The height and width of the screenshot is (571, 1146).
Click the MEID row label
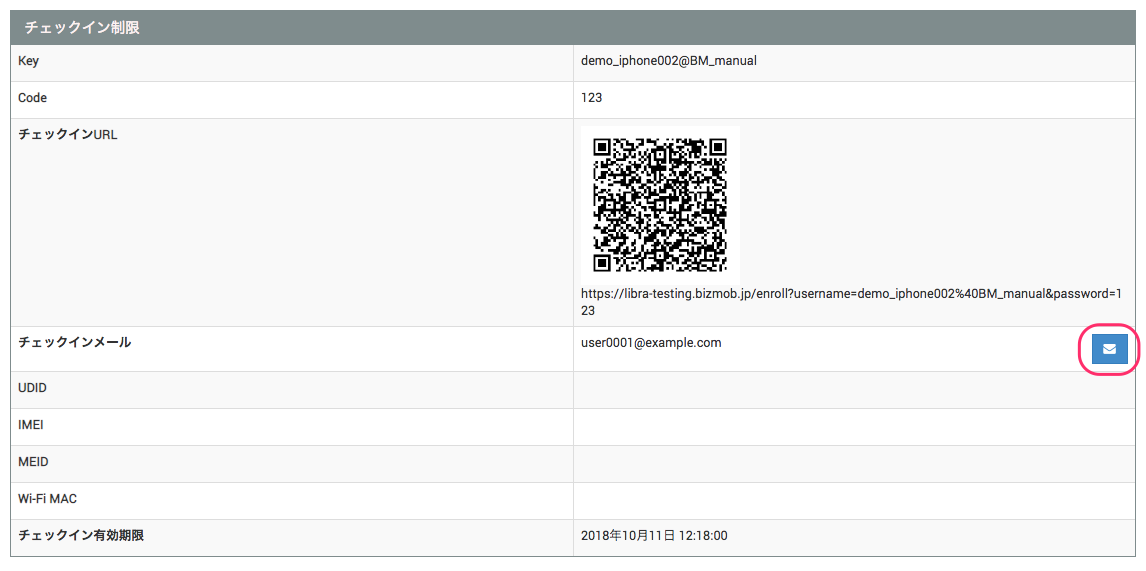(33, 462)
